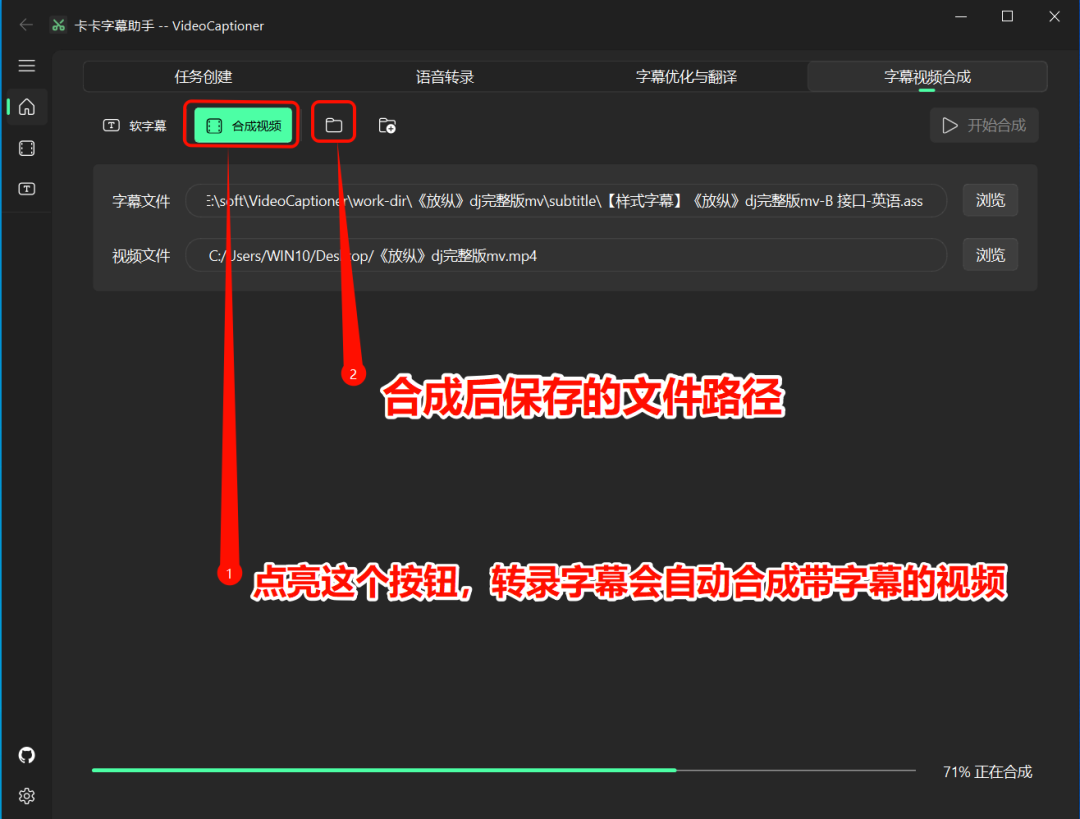Screen dimensions: 1080x819
Task: Click the folder-with-plus icon
Action: [x=387, y=125]
